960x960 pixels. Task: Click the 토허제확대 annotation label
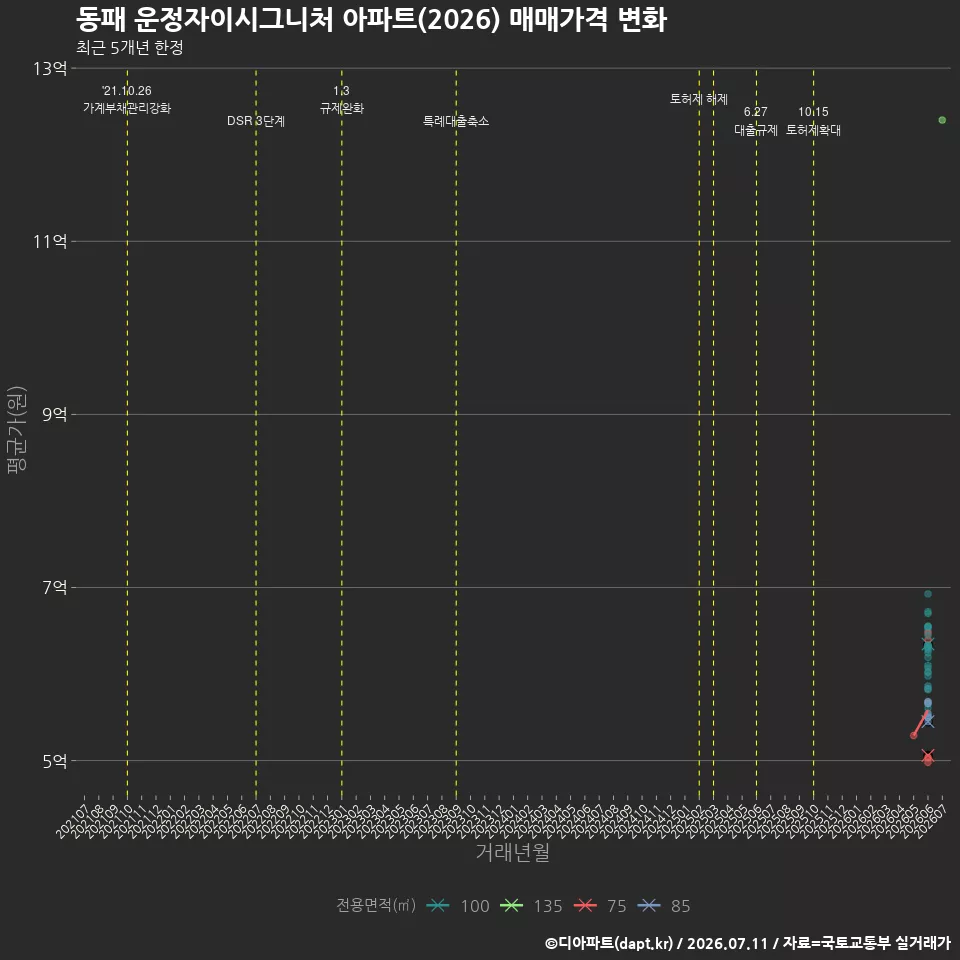click(x=813, y=130)
